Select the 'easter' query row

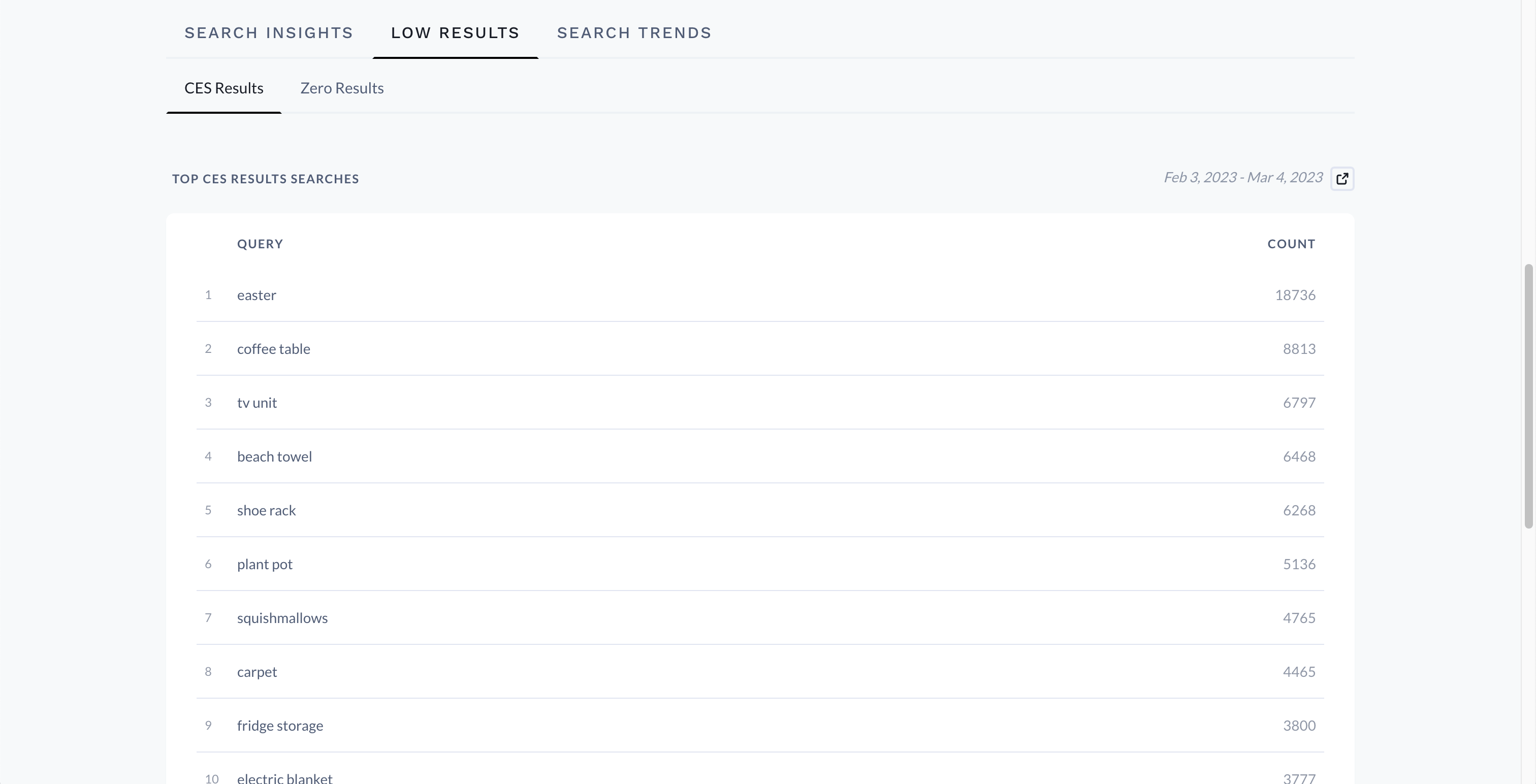pos(760,295)
